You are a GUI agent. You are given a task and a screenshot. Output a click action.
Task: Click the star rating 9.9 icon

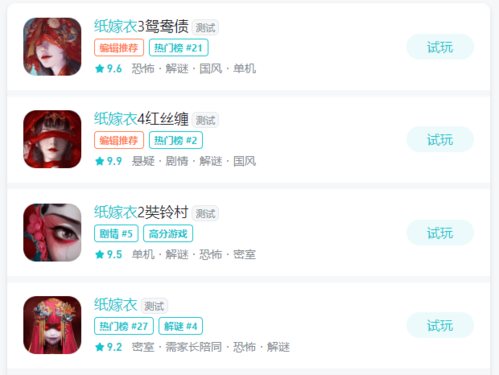click(100, 161)
